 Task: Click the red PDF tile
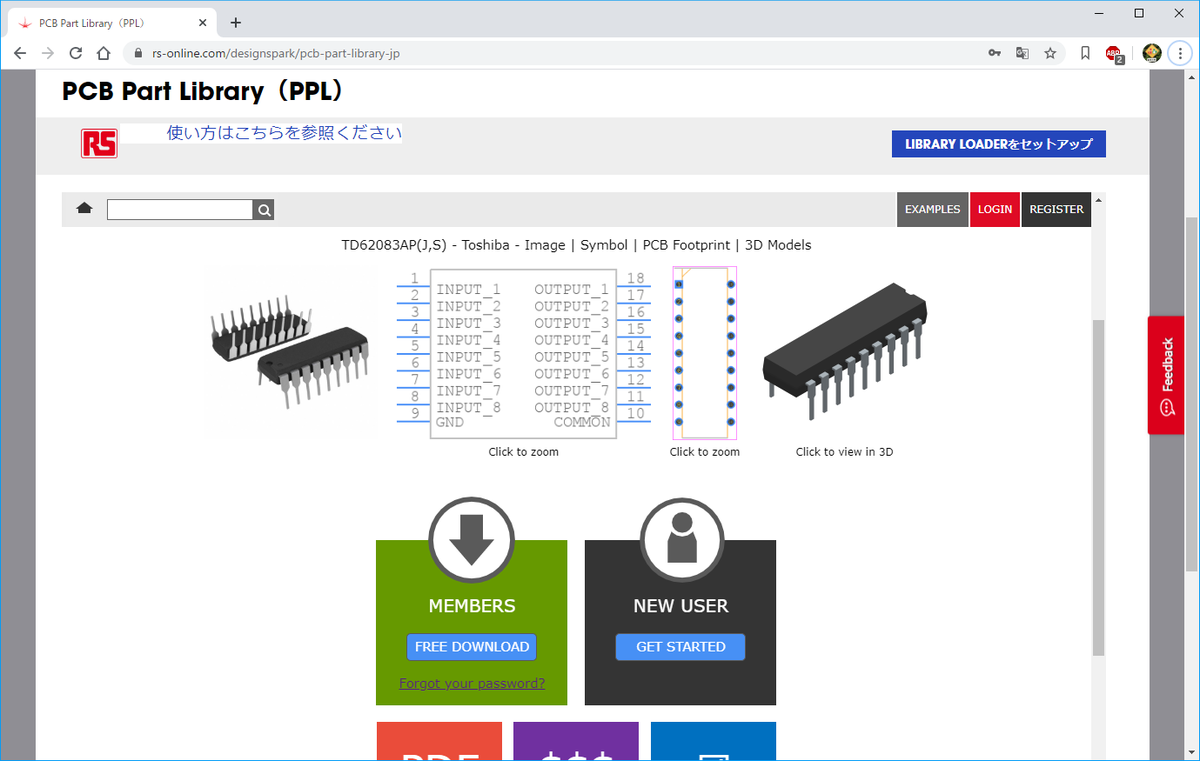(x=439, y=741)
